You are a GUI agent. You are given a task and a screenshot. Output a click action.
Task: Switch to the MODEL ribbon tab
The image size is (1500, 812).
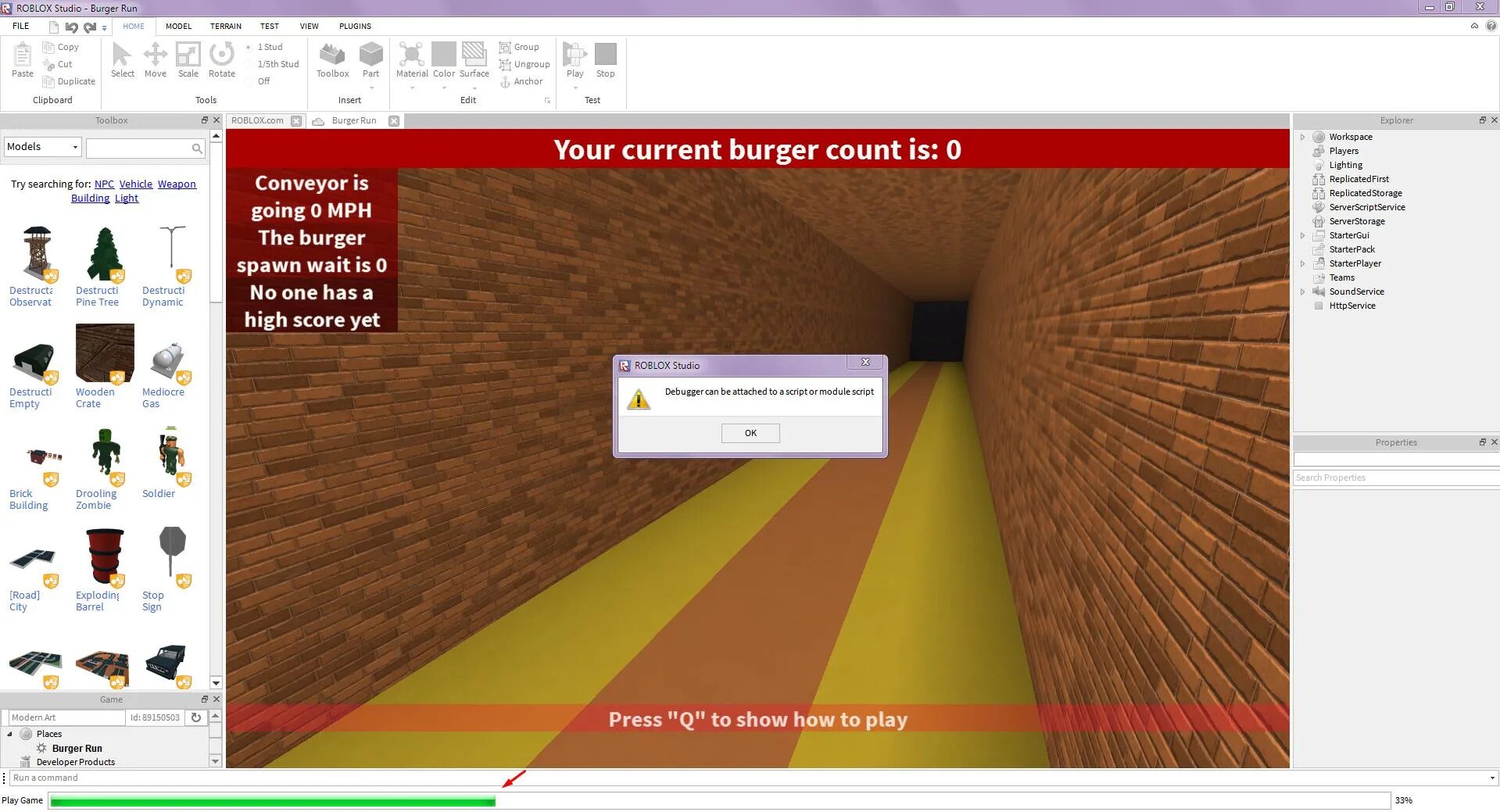pyautogui.click(x=178, y=26)
